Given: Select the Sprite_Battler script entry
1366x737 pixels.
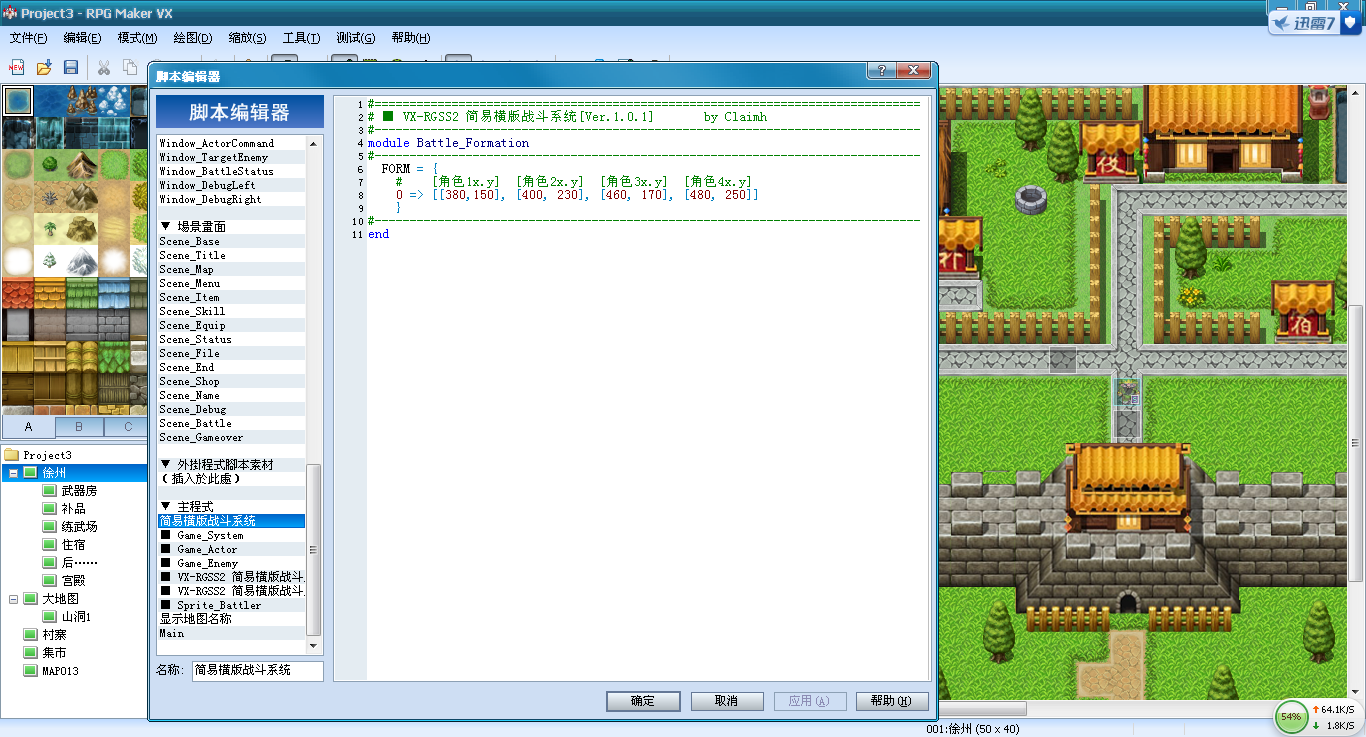Looking at the screenshot, I should [231, 606].
